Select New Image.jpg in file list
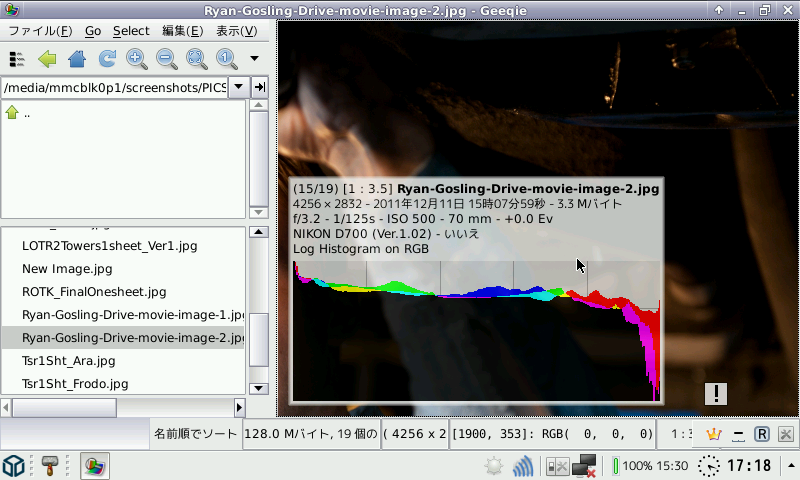 (123, 269)
